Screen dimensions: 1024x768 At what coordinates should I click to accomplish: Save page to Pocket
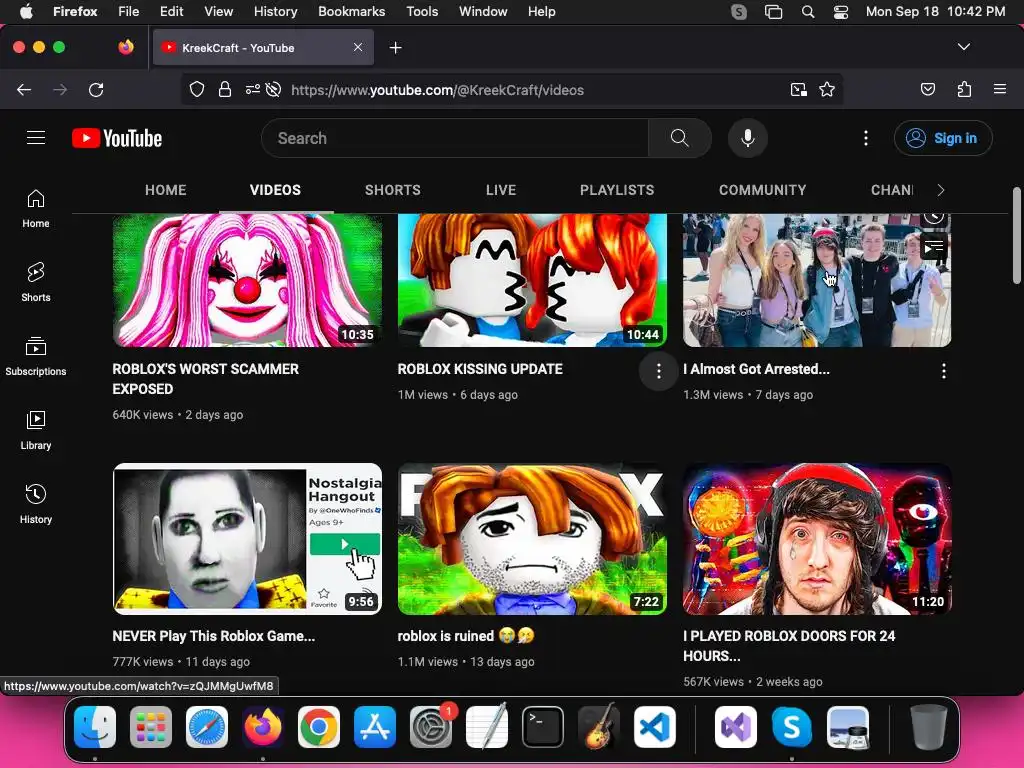coord(928,89)
